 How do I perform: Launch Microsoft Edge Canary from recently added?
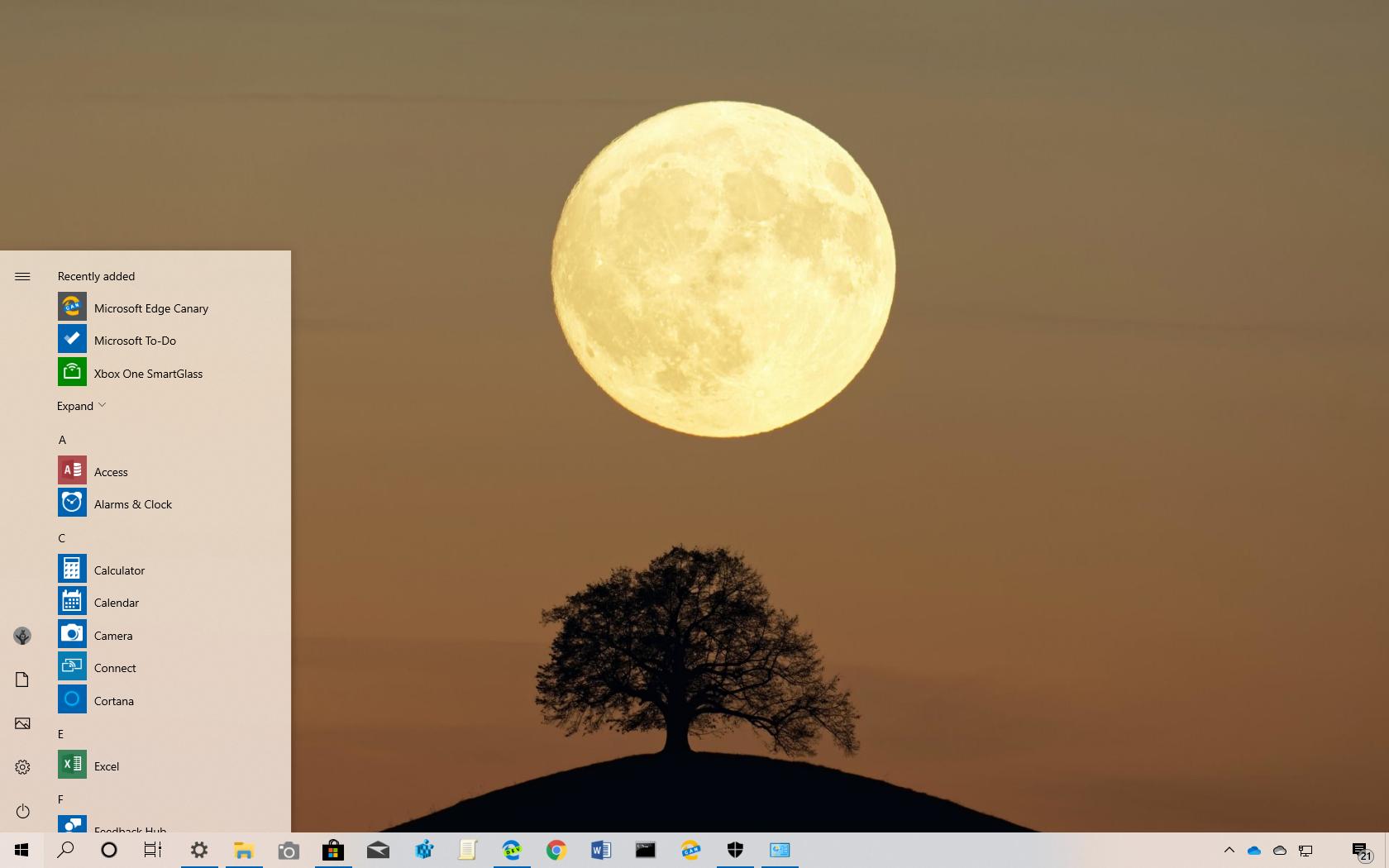point(150,308)
